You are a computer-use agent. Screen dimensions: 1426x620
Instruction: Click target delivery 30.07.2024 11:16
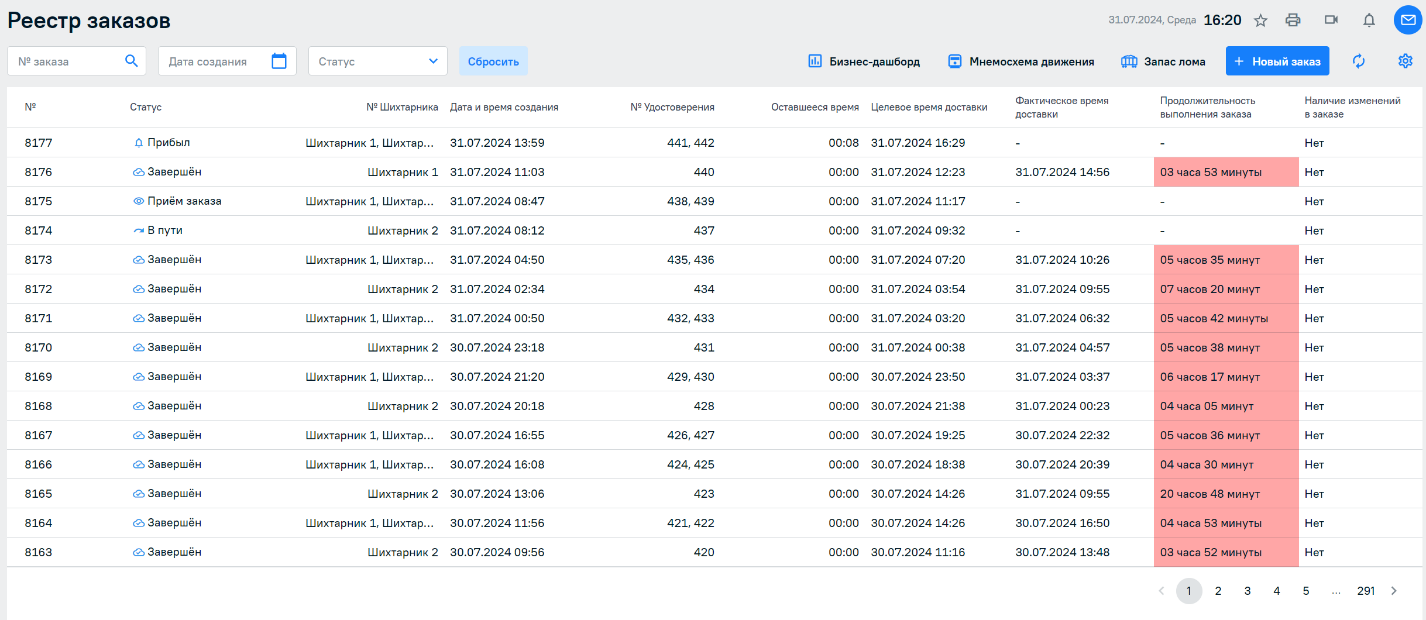(918, 552)
